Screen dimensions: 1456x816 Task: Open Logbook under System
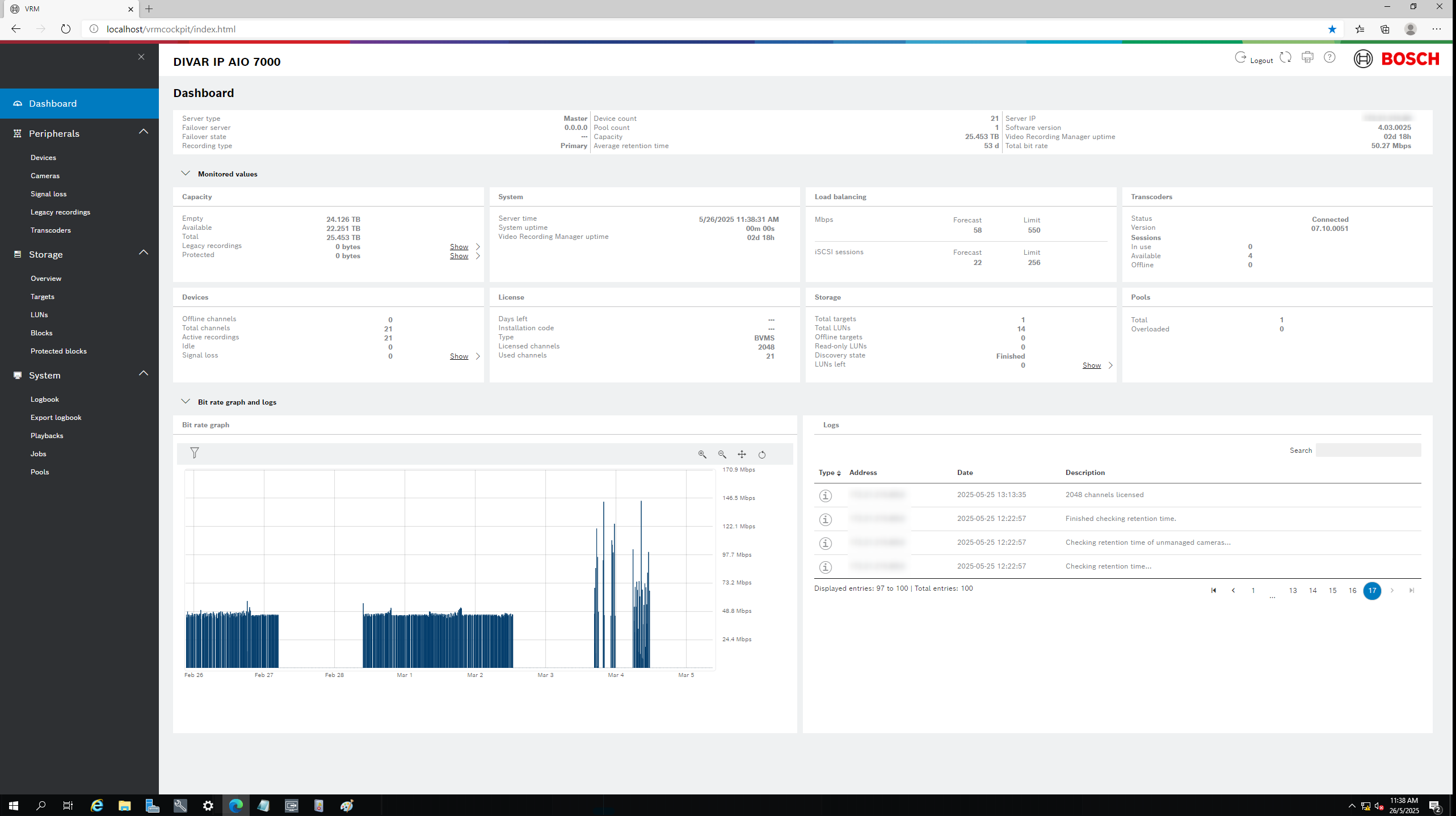pos(44,399)
